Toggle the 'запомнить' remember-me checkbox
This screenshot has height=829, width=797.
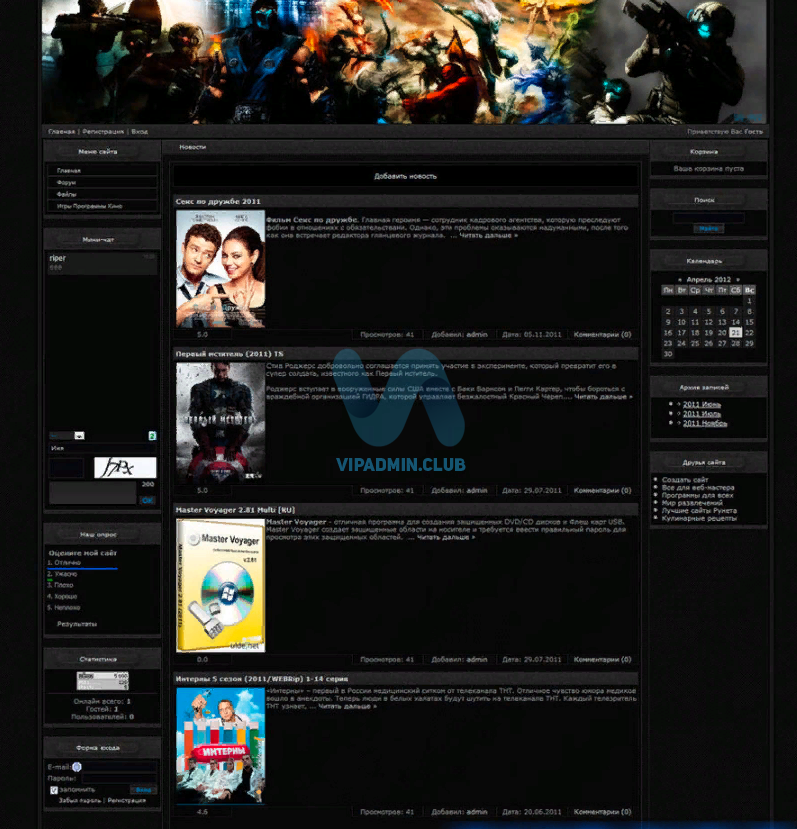pyautogui.click(x=53, y=790)
